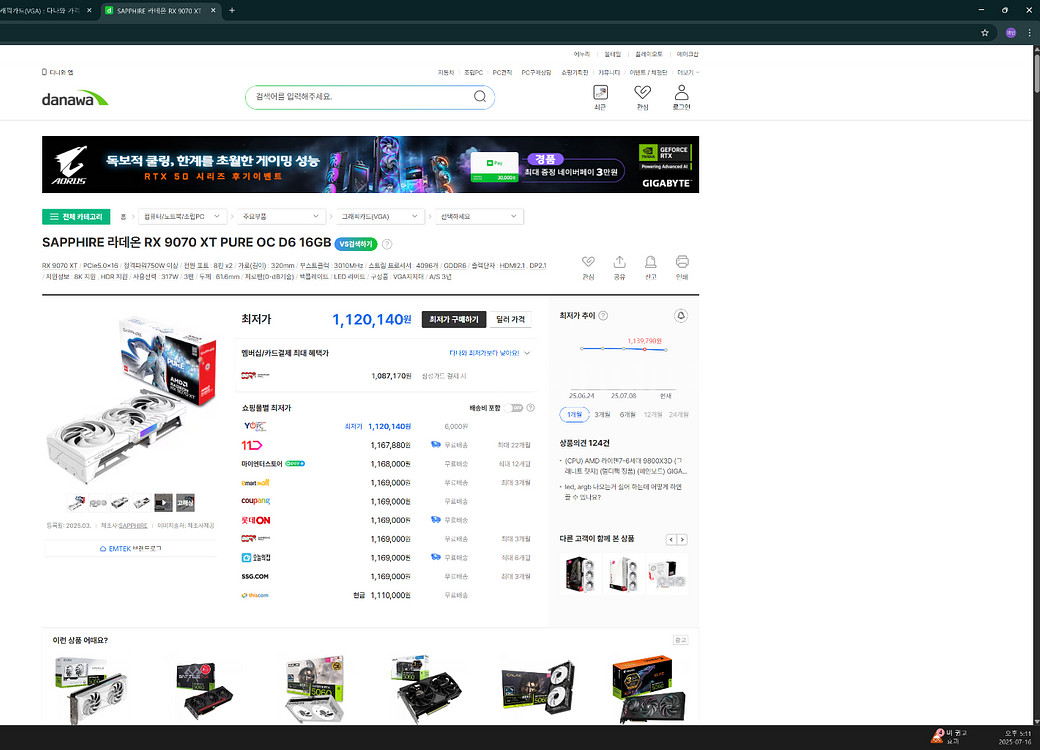Show previous related products with left arrow
This screenshot has height=750, width=1040.
[x=671, y=539]
